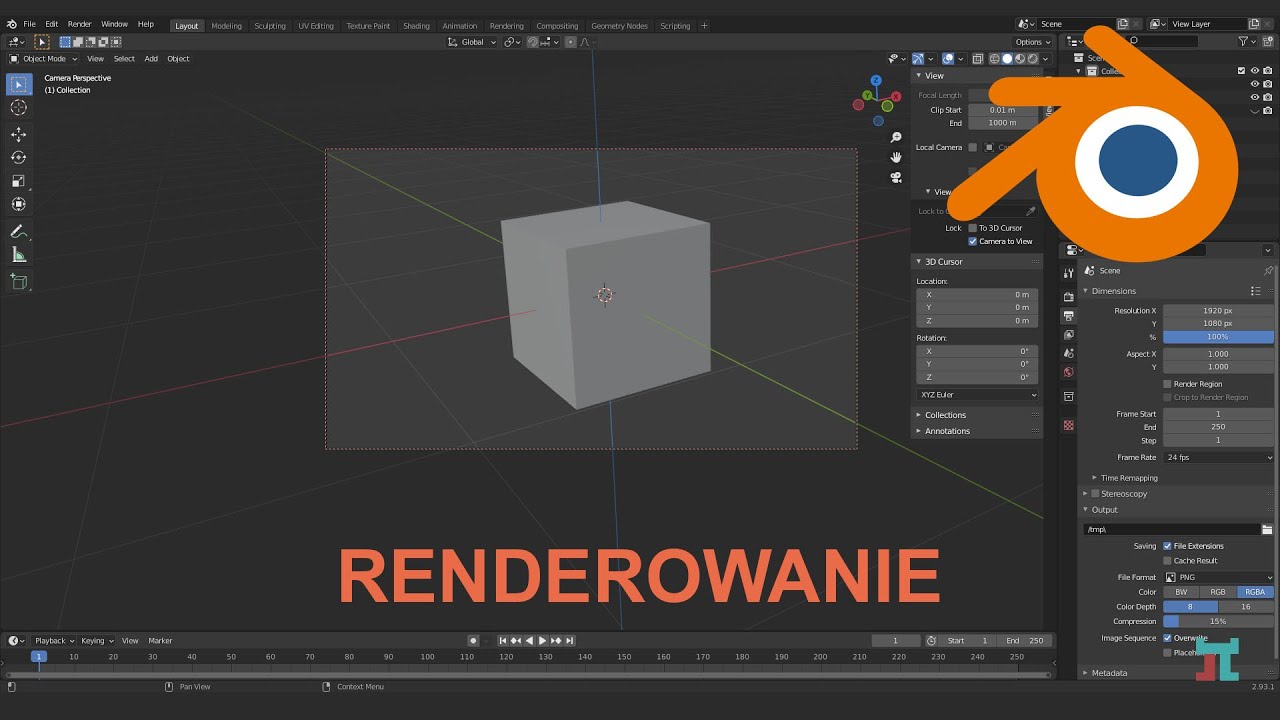Select the Annotate tool
This screenshot has width=1280, height=720.
18,231
